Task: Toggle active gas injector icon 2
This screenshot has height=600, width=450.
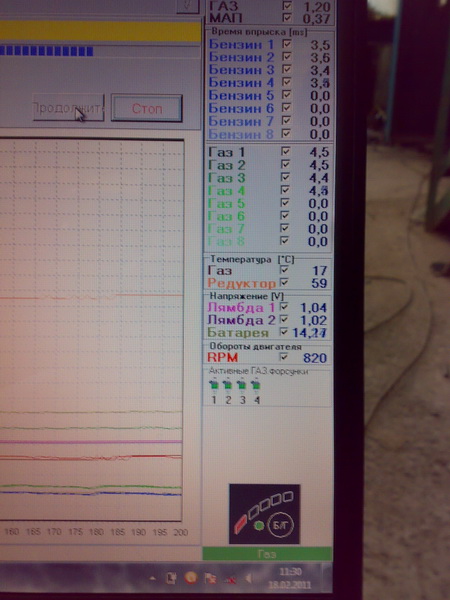Action: point(228,384)
